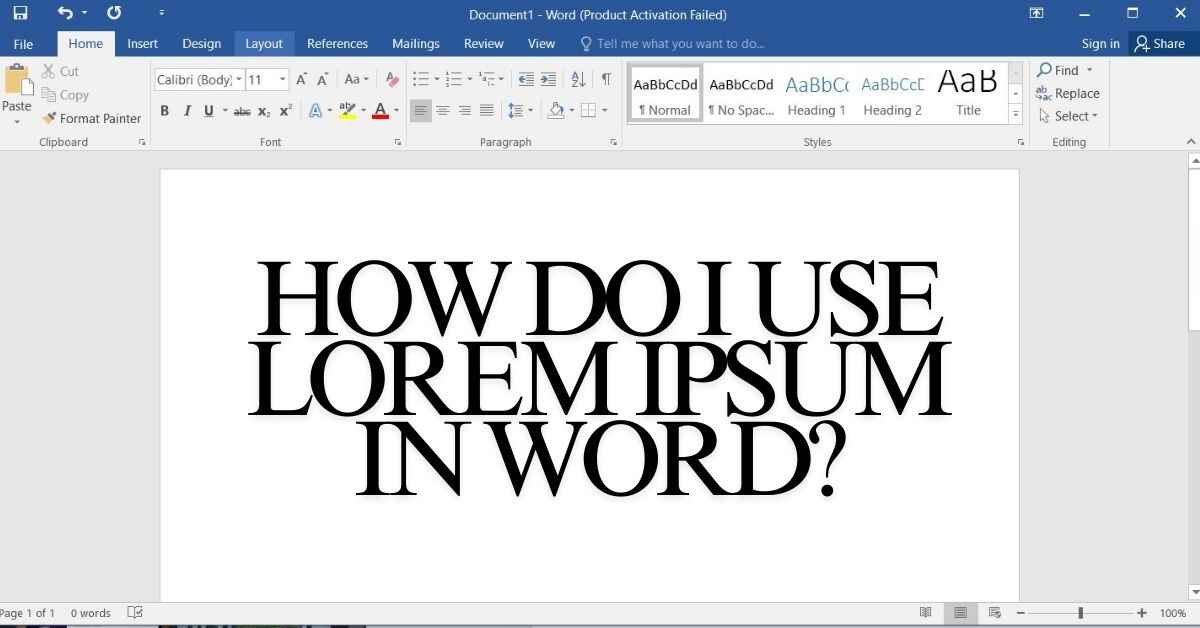This screenshot has width=1200, height=628.
Task: Click the Shading paint bucket icon
Action: click(x=556, y=111)
